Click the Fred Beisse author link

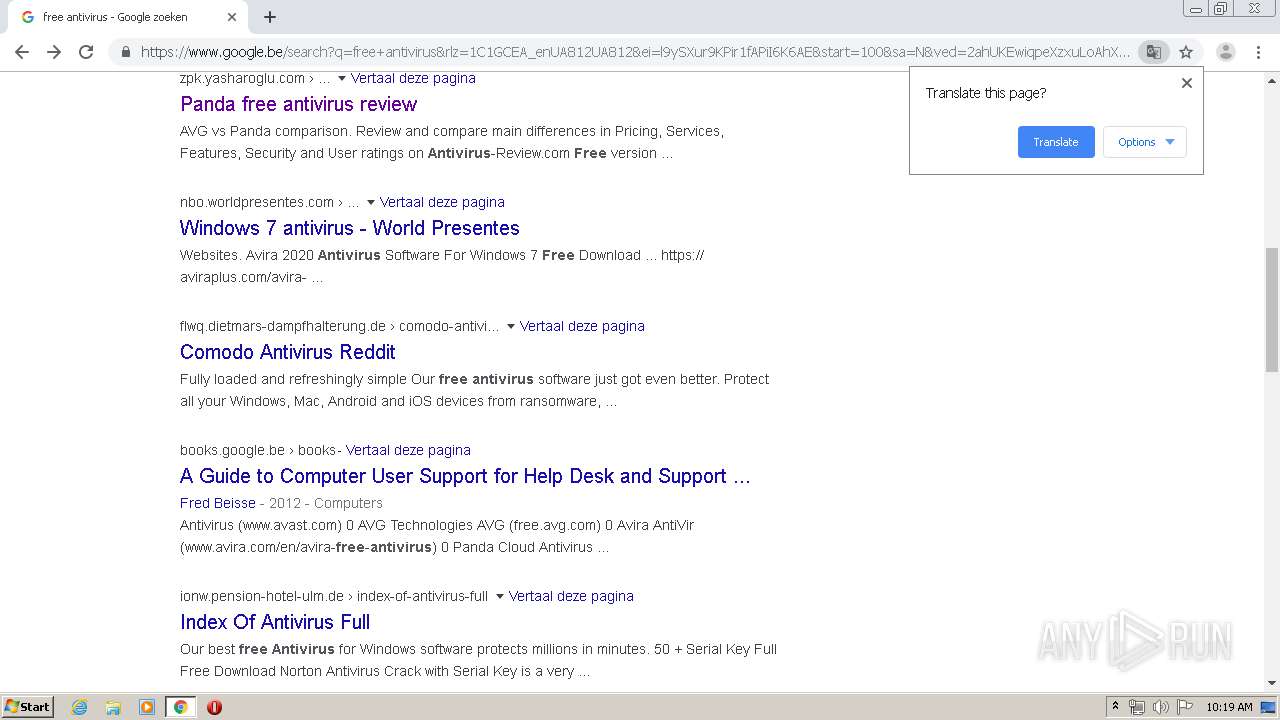point(218,503)
